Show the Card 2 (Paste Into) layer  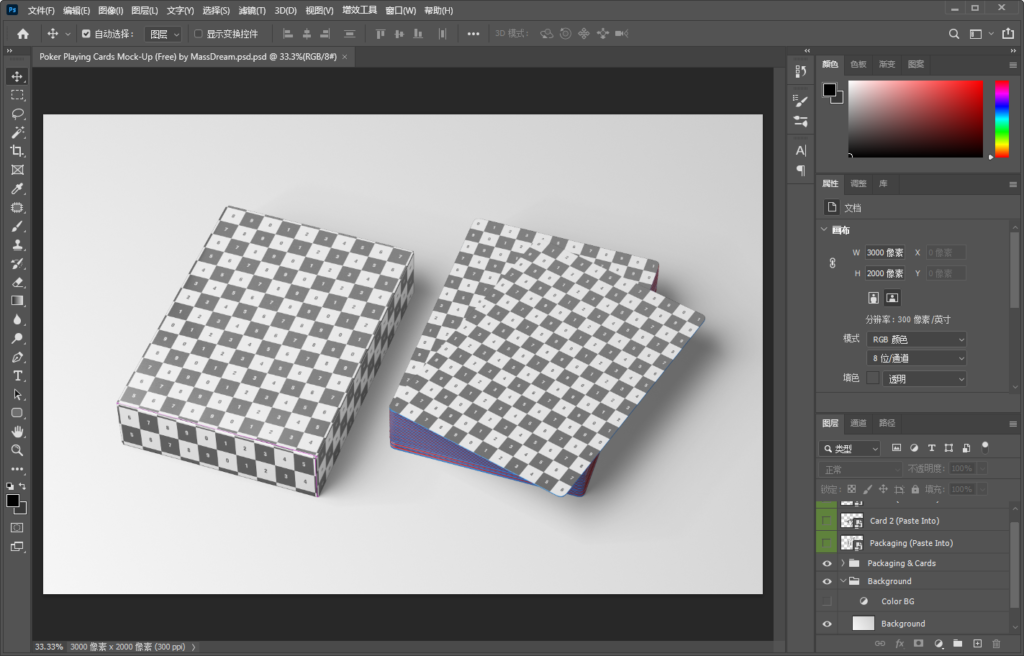point(827,521)
